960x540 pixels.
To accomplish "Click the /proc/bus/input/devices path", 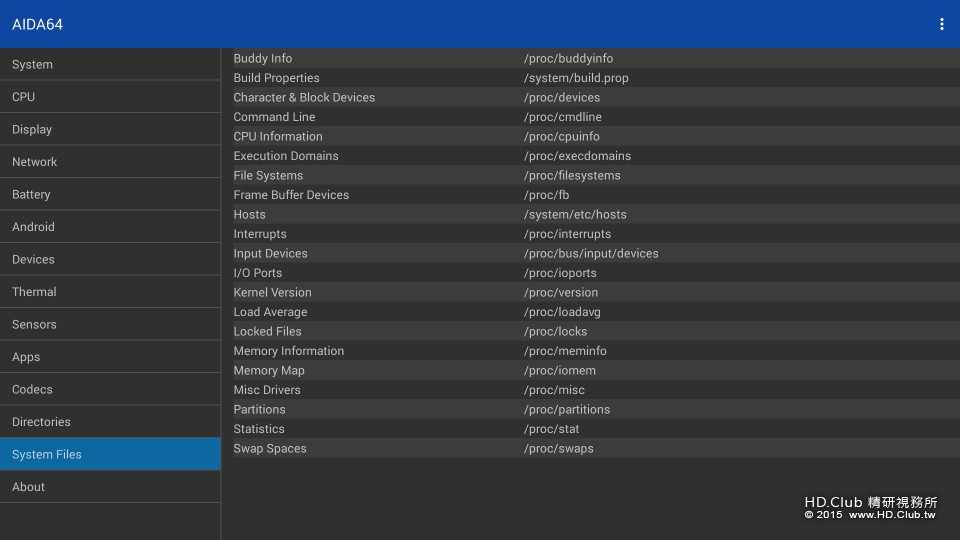I will click(591, 253).
